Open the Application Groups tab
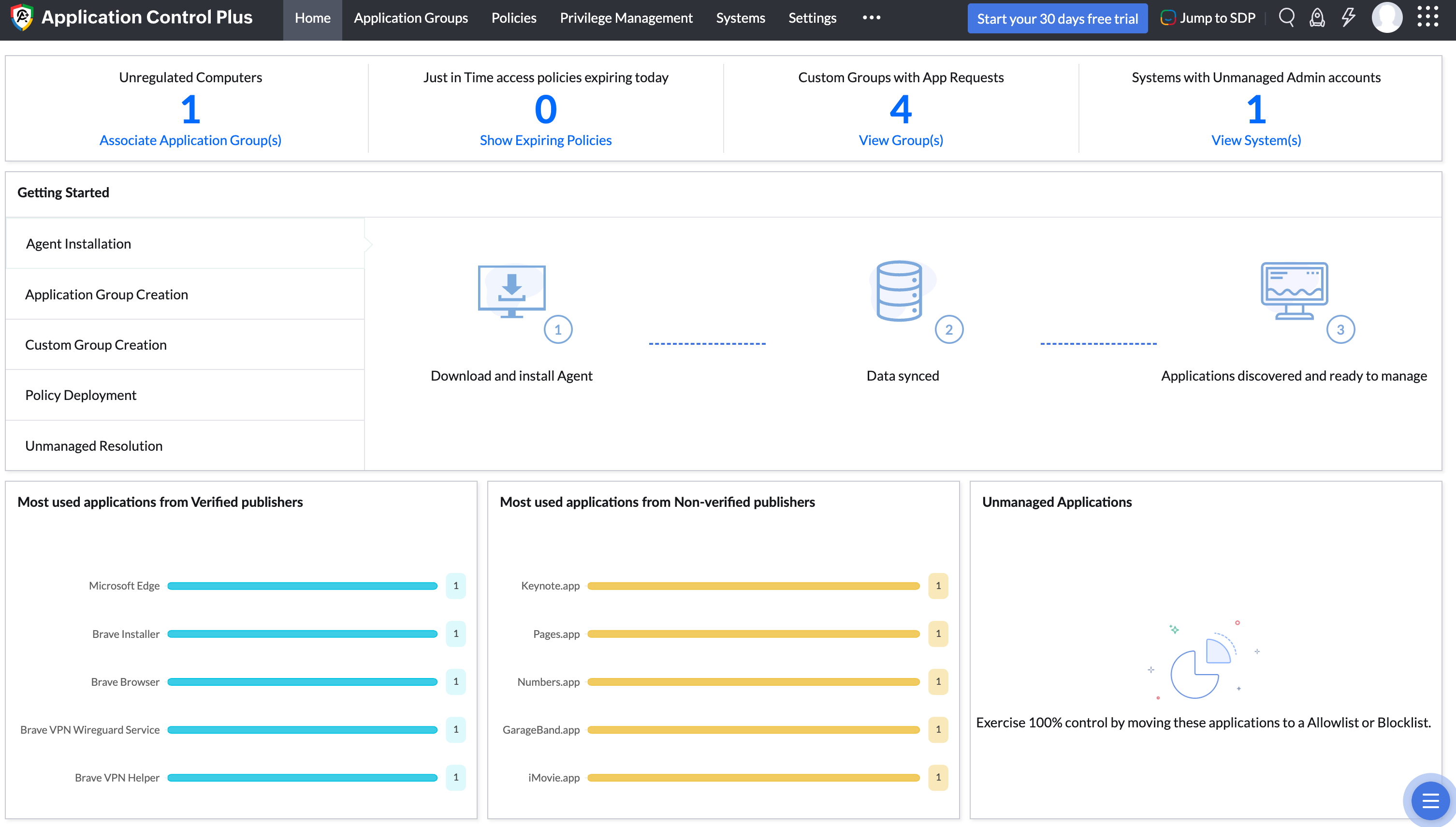The image size is (1456, 827). point(411,18)
